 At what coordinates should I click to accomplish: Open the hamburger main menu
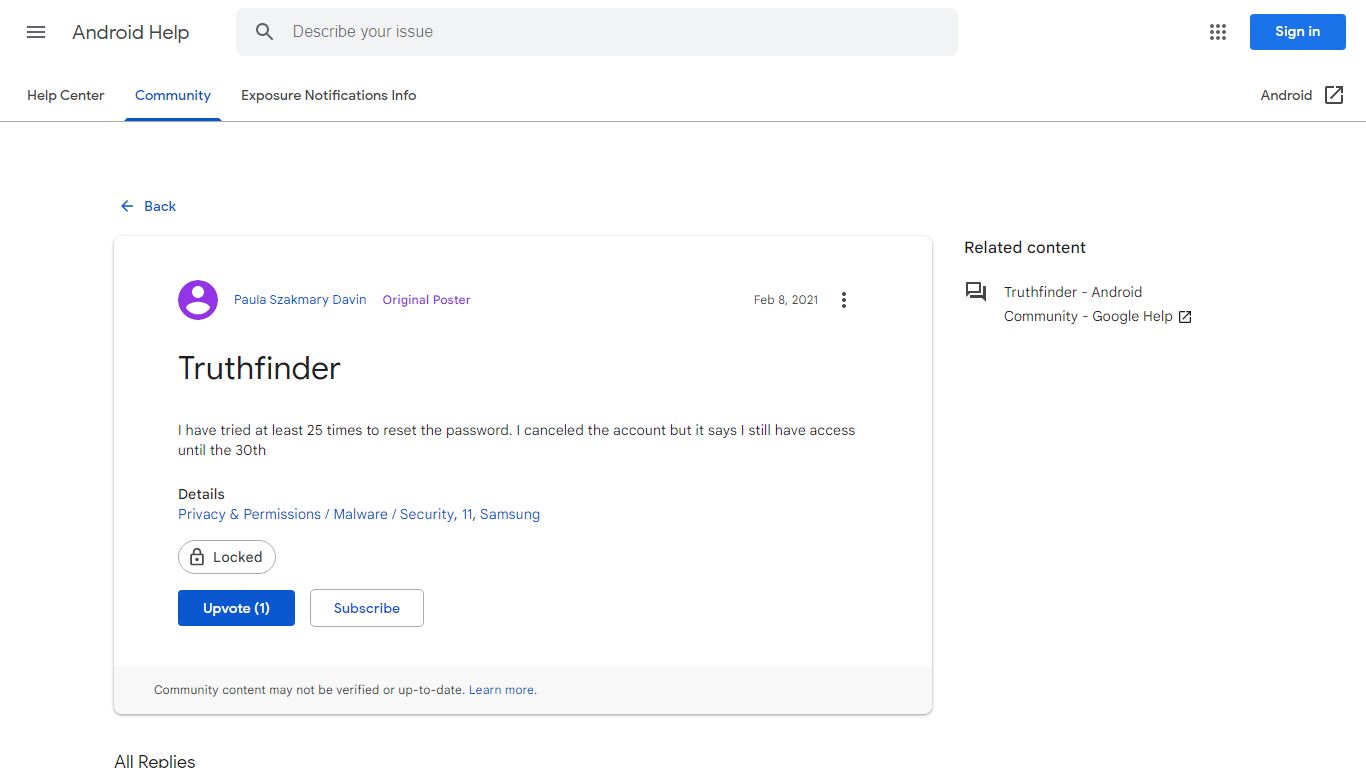[36, 32]
